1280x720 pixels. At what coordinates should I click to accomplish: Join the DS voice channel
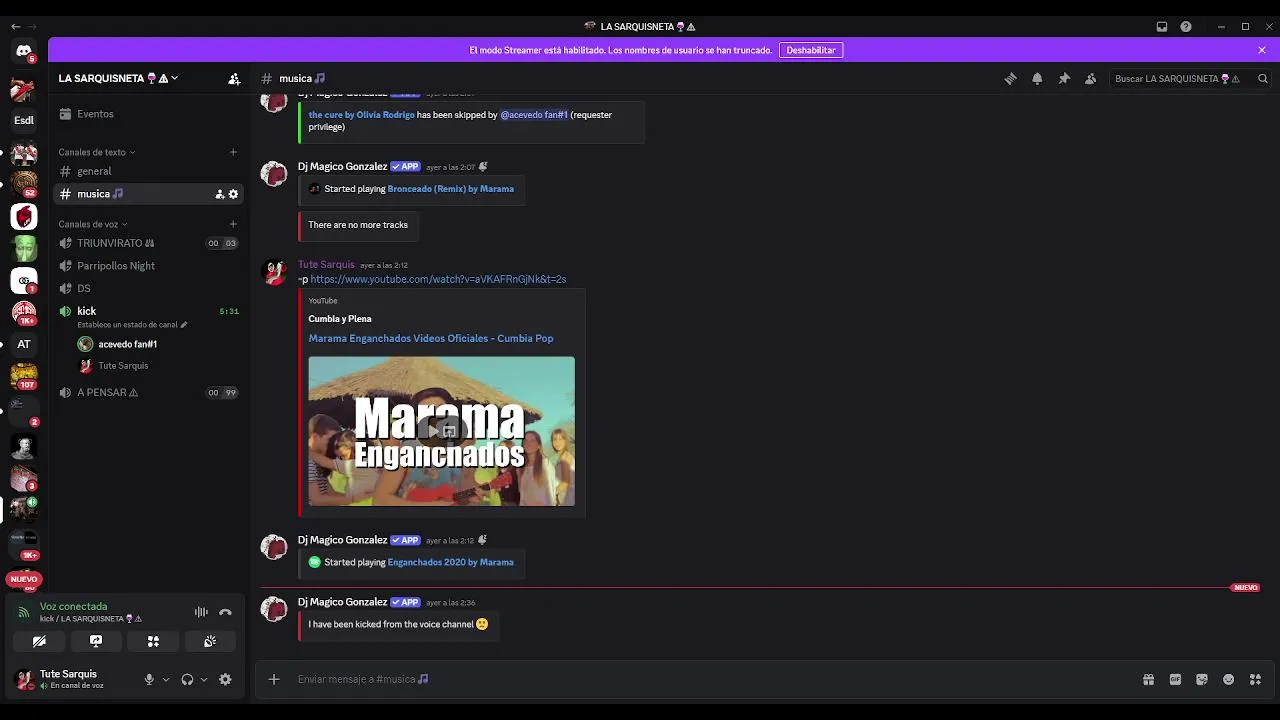[x=148, y=288]
